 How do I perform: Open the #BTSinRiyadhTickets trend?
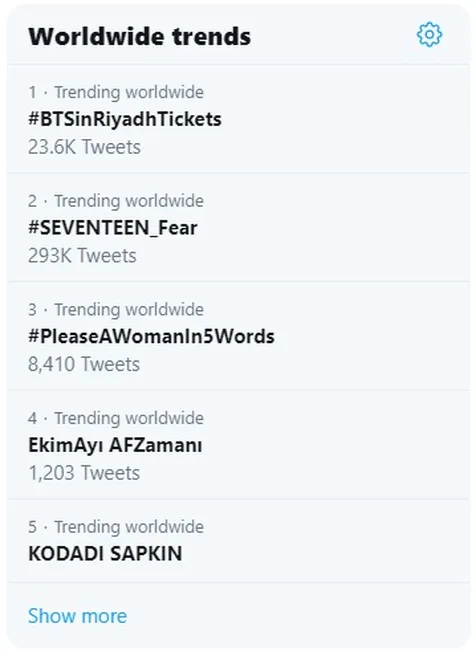(x=125, y=119)
